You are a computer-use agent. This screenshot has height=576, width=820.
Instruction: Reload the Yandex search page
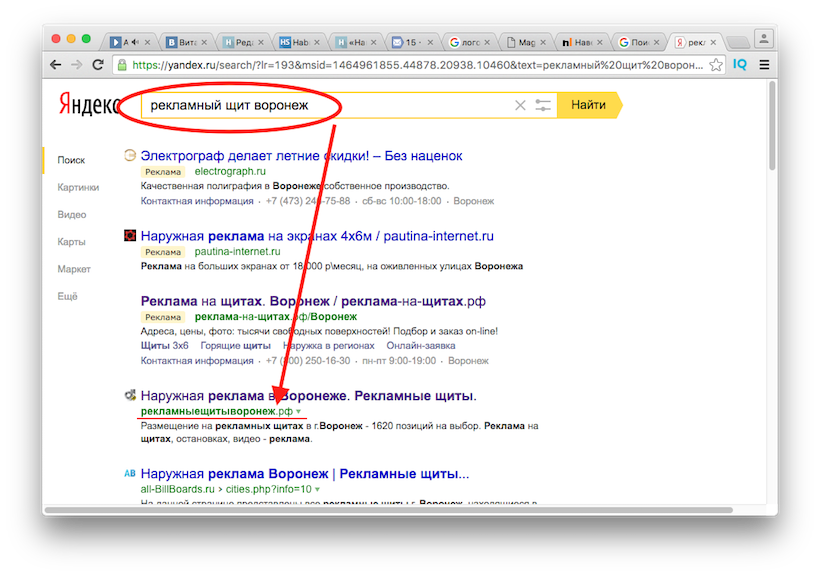point(98,65)
